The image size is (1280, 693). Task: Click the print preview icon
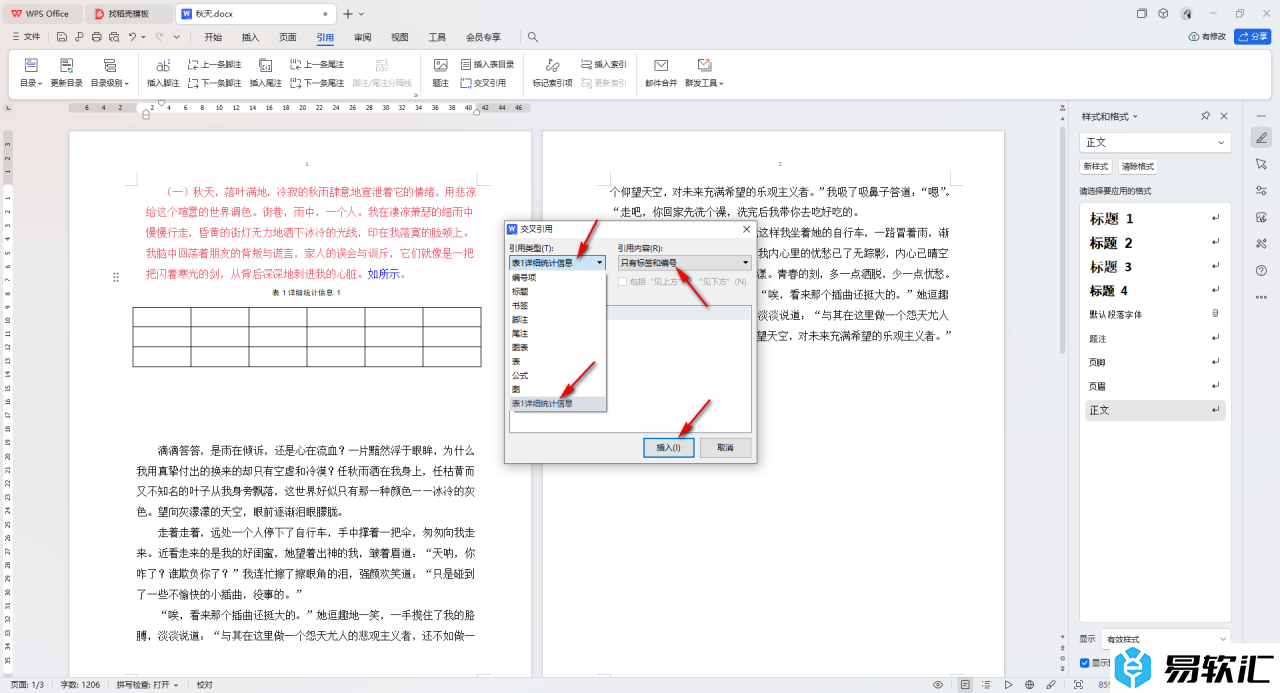113,37
